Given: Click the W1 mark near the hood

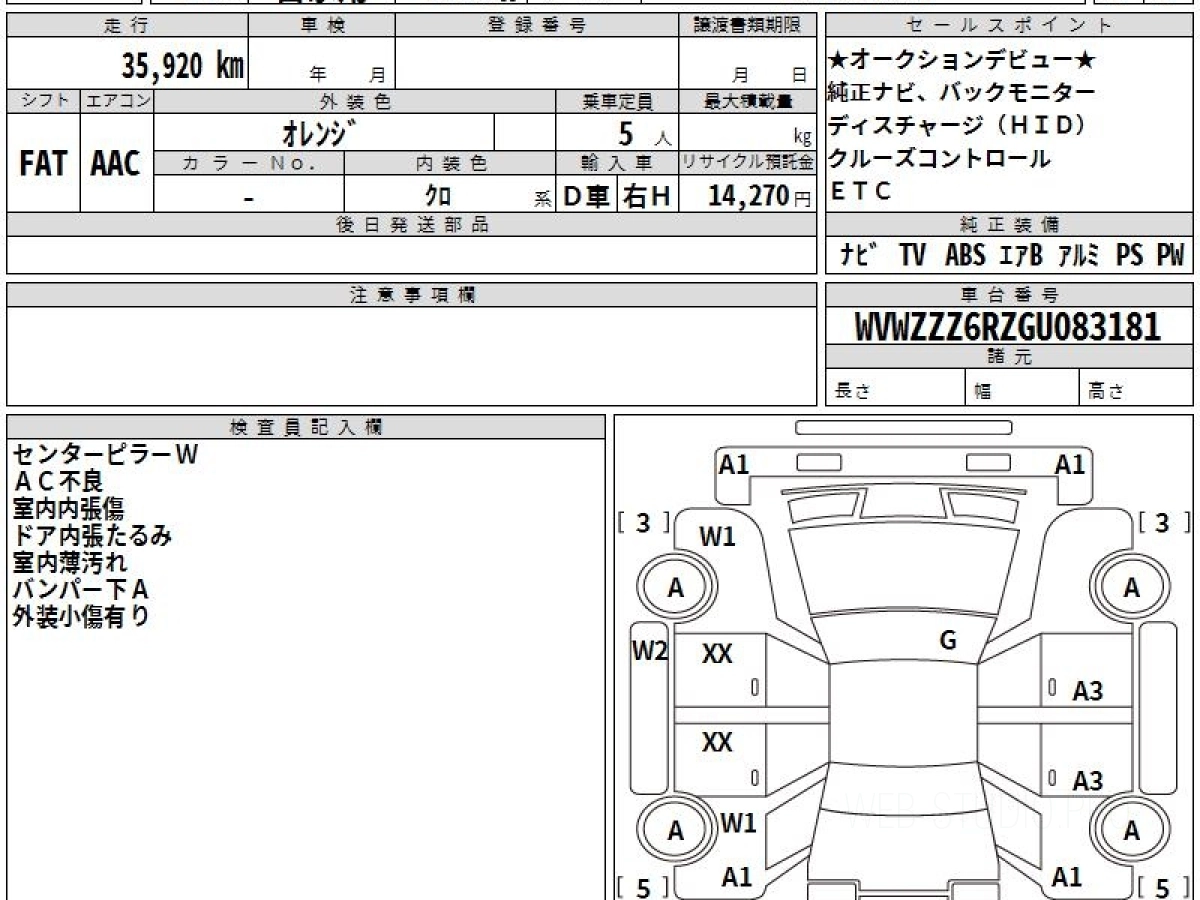Looking at the screenshot, I should pos(717,537).
